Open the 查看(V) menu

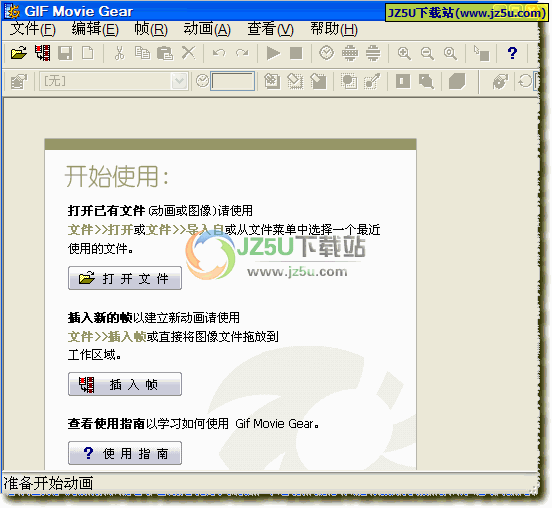pos(270,29)
